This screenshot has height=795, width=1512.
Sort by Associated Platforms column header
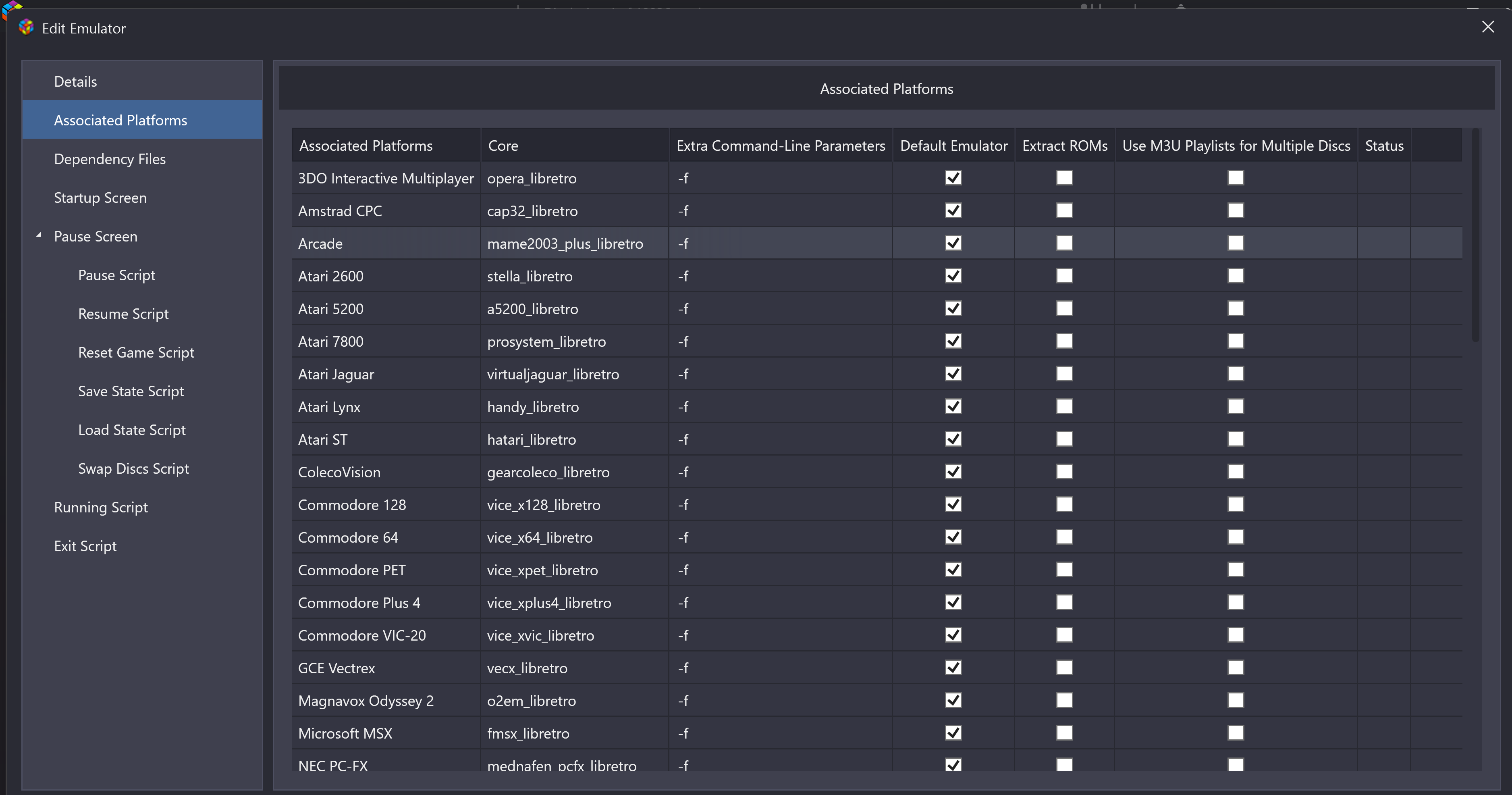tap(386, 145)
